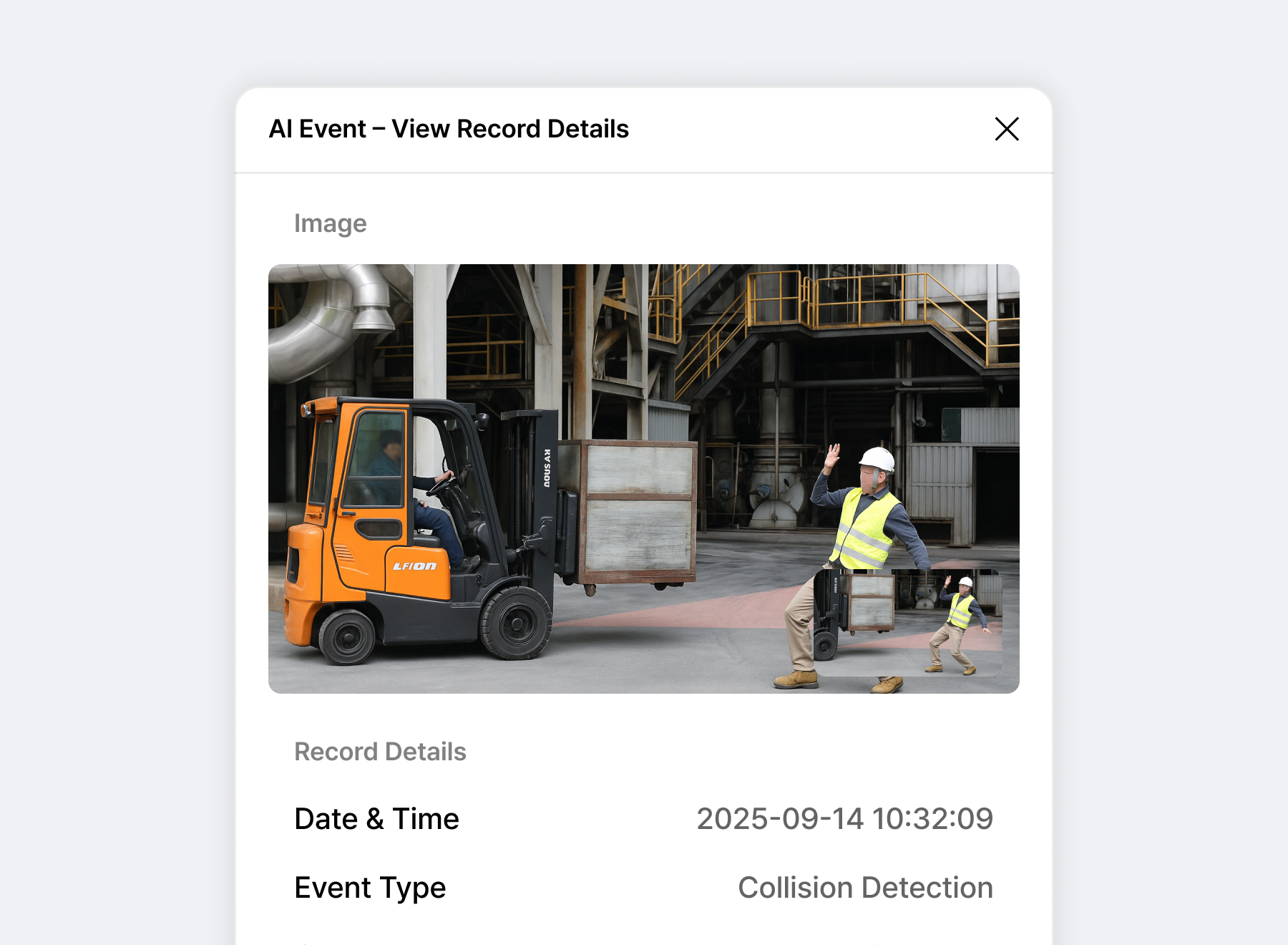Click the LFION logo on the forklift body
The width and height of the screenshot is (1288, 945).
pos(414,566)
